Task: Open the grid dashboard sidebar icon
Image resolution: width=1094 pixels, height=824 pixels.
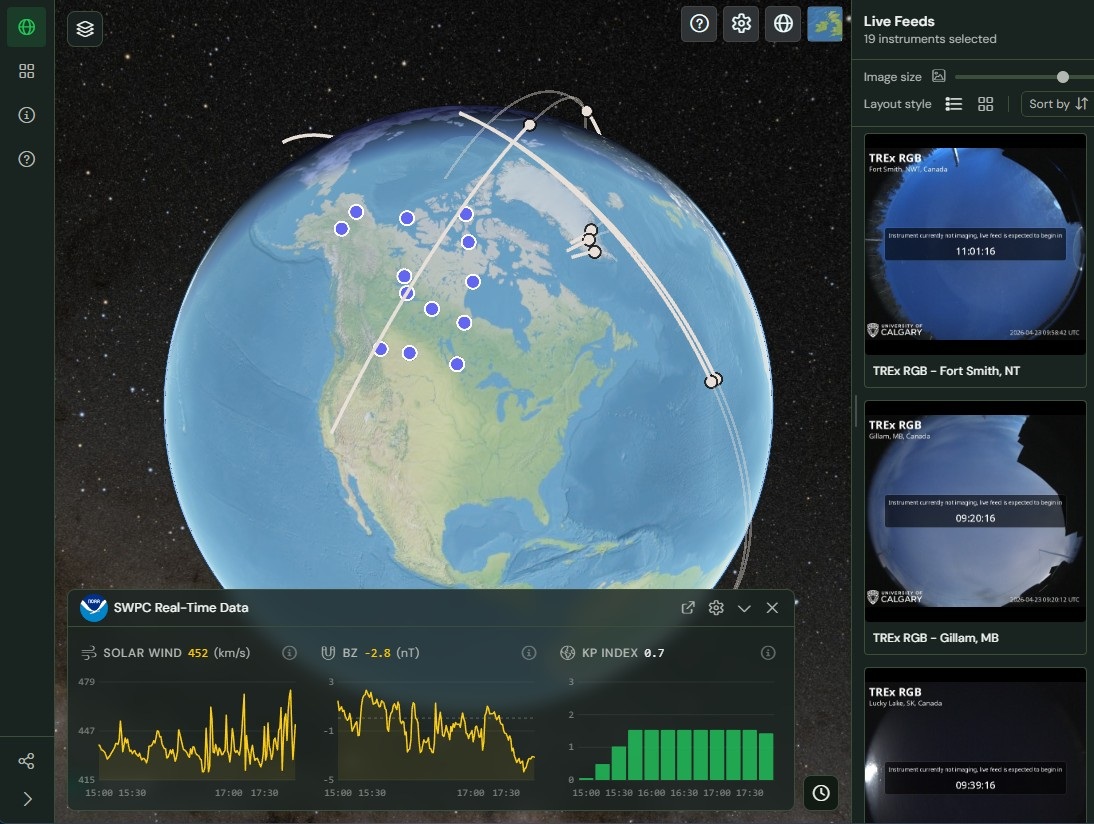Action: [27, 71]
